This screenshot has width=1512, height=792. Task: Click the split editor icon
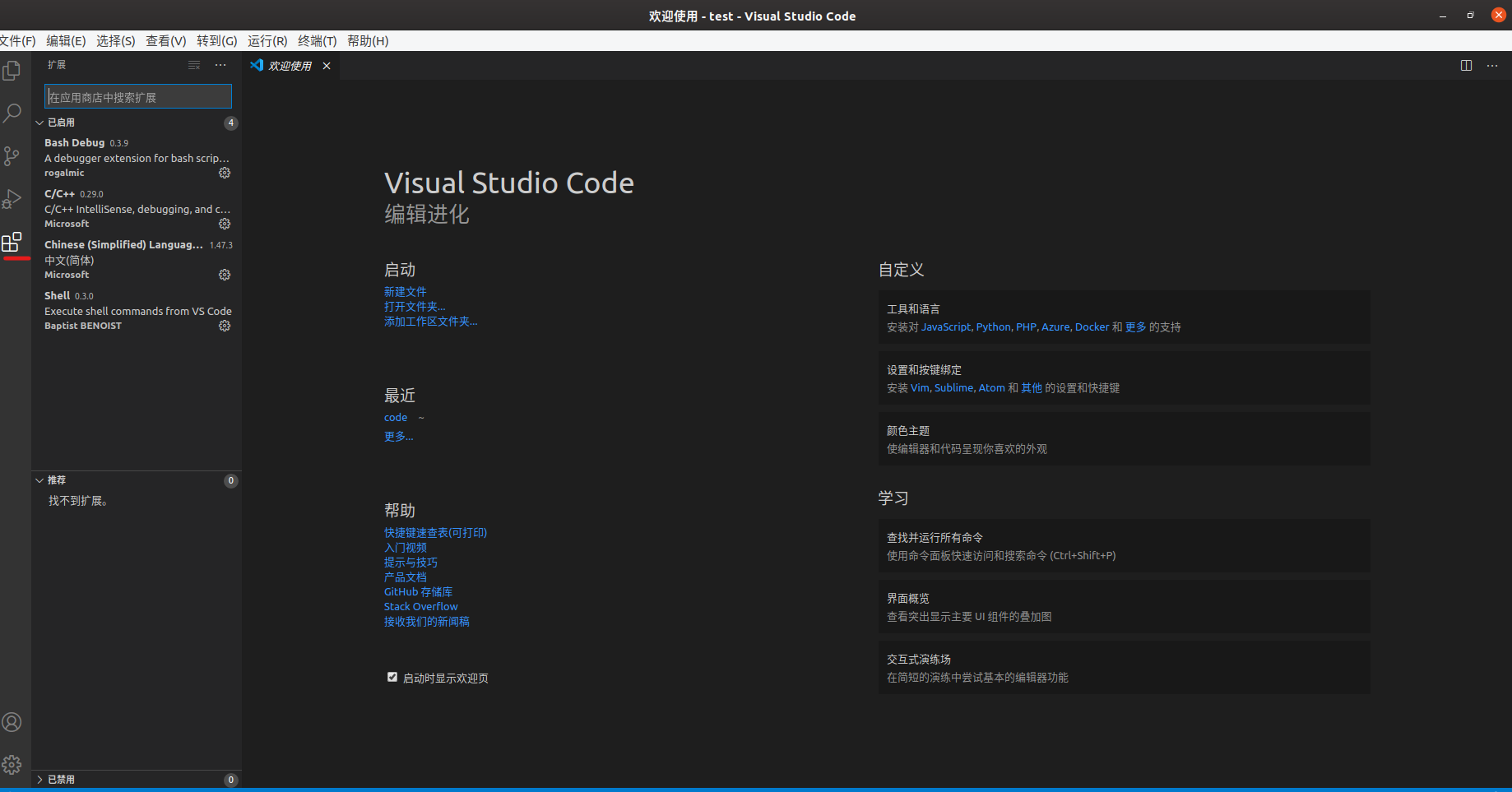point(1466,66)
